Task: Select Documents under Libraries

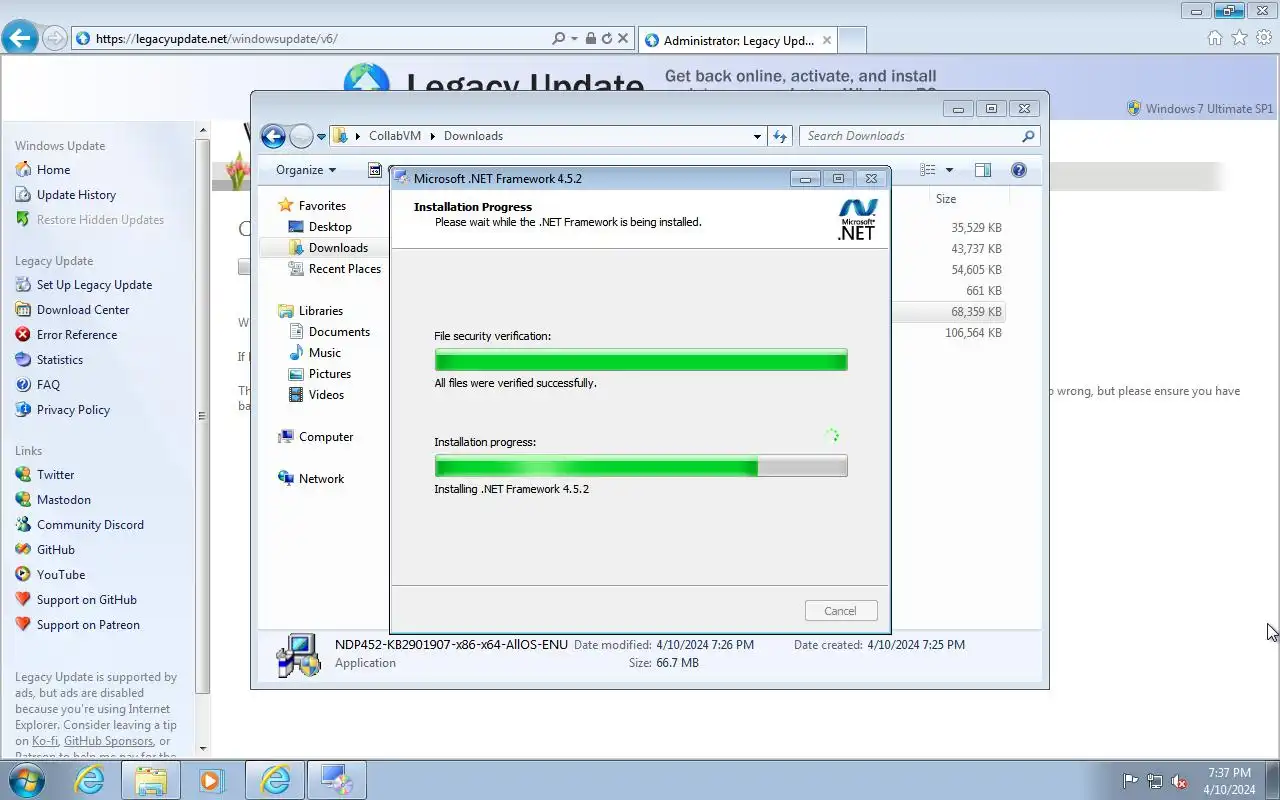Action: [x=339, y=332]
